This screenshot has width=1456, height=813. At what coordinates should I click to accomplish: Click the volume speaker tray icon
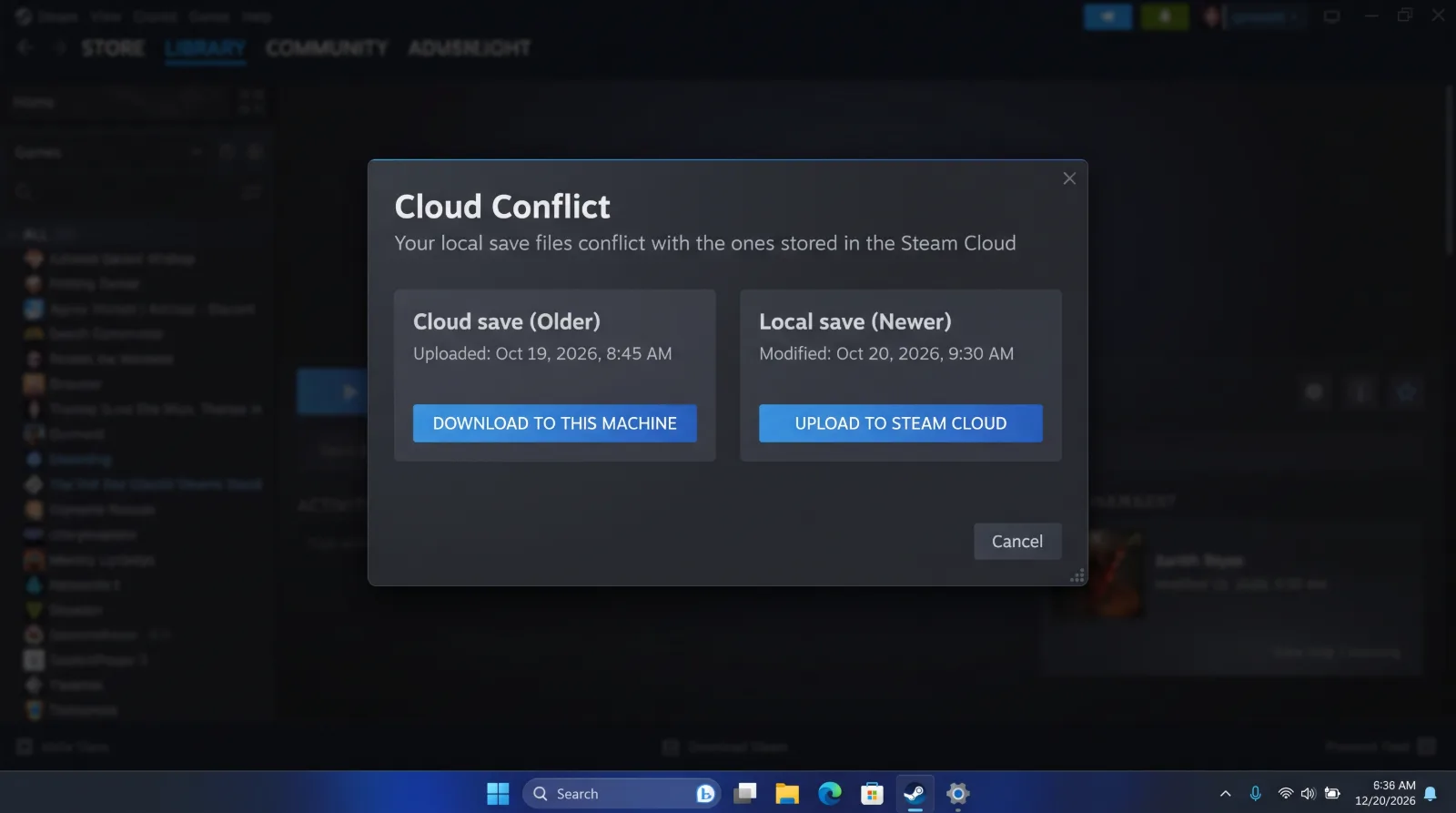point(1309,794)
